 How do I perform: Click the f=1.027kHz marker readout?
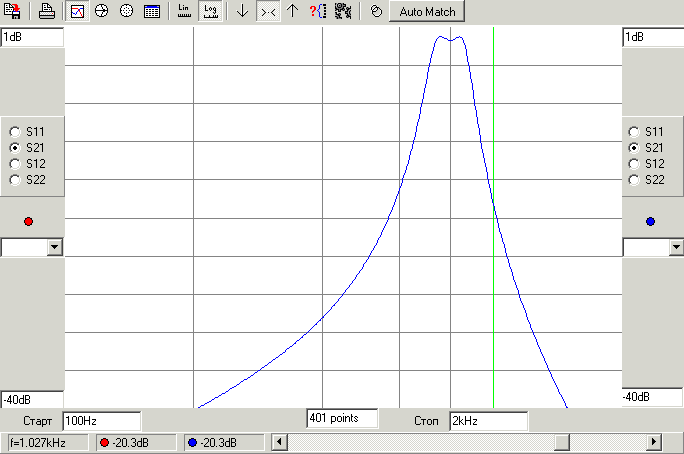tap(48, 443)
